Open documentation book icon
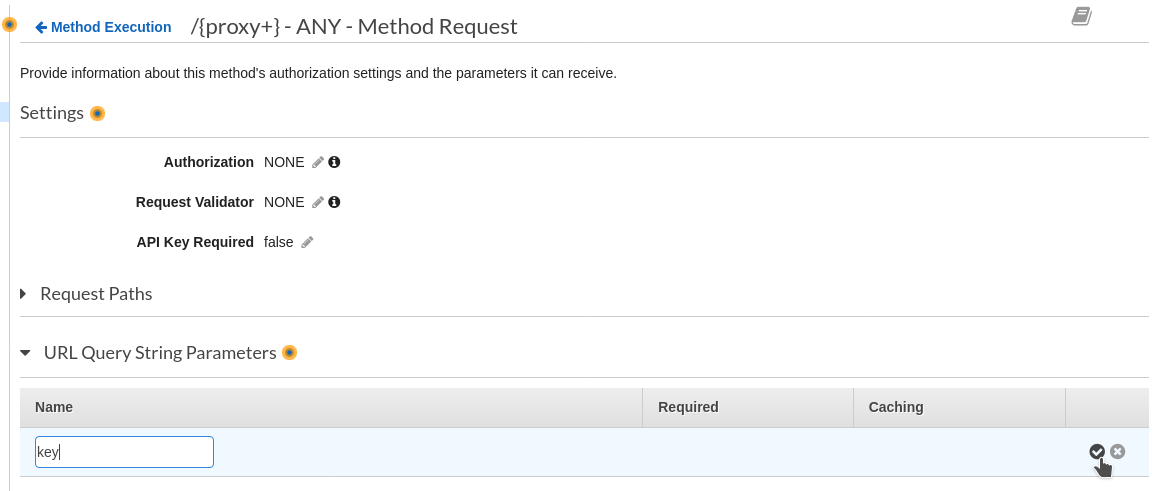Screen dimensions: 1153x491 pos(1082,16)
